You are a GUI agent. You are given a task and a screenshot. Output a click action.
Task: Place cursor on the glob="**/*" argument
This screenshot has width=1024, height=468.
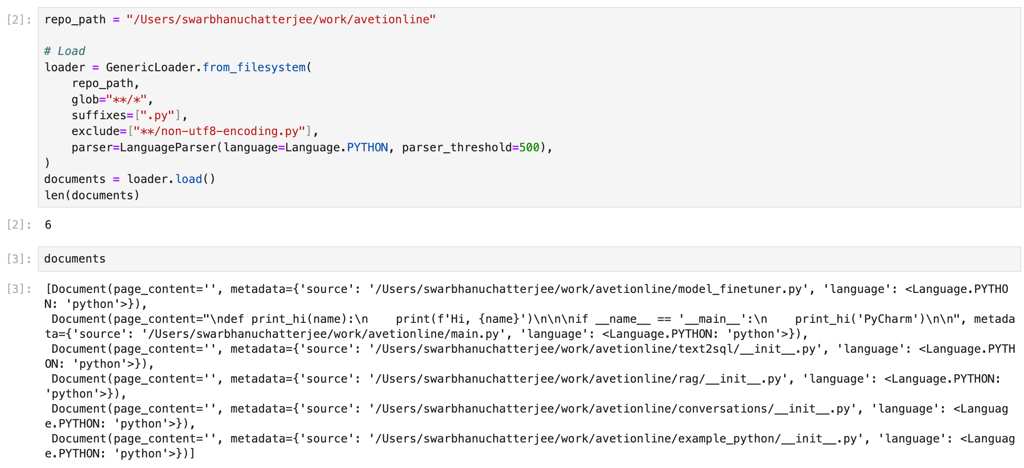click(112, 99)
